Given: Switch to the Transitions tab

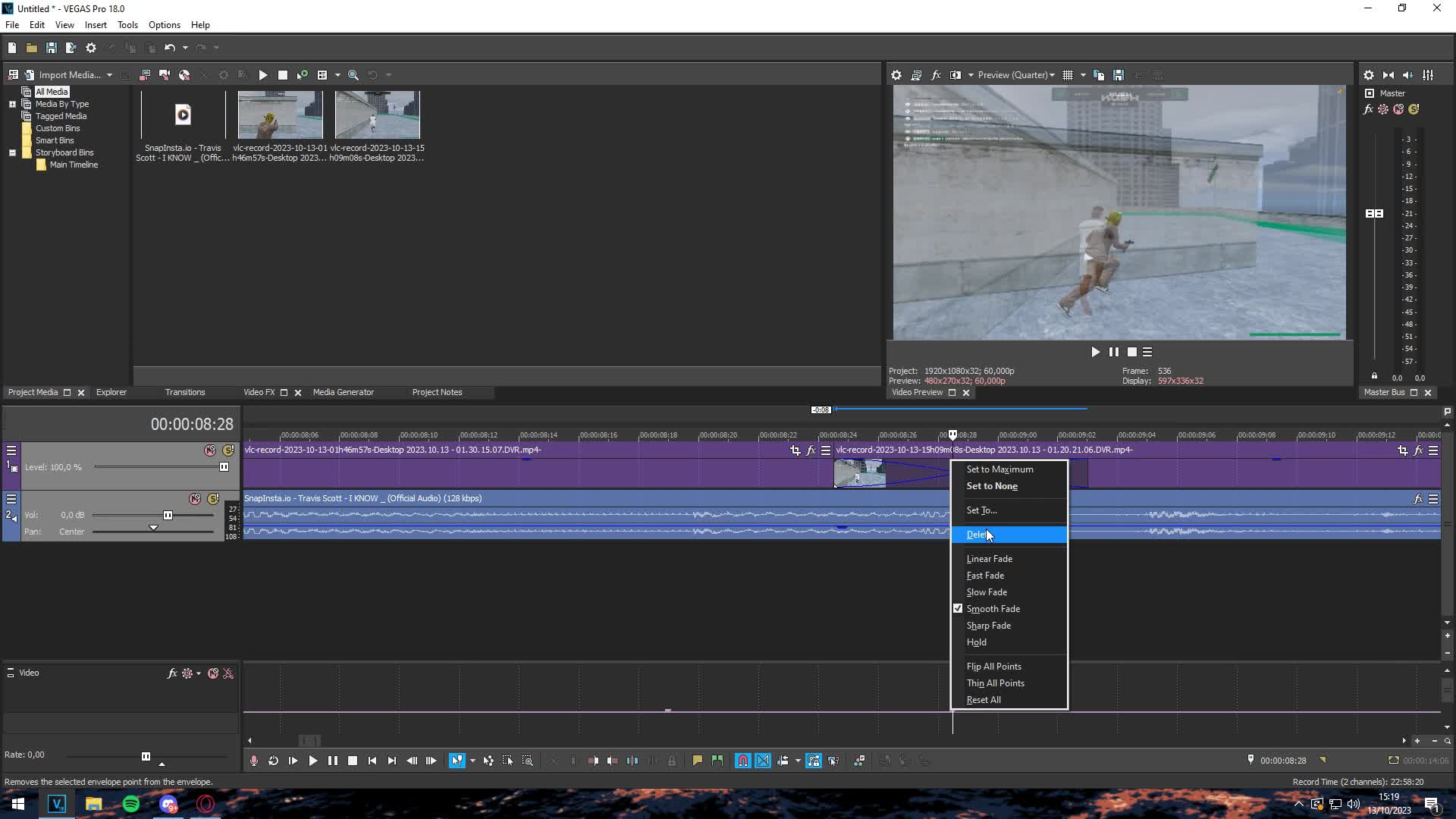Looking at the screenshot, I should (x=185, y=392).
